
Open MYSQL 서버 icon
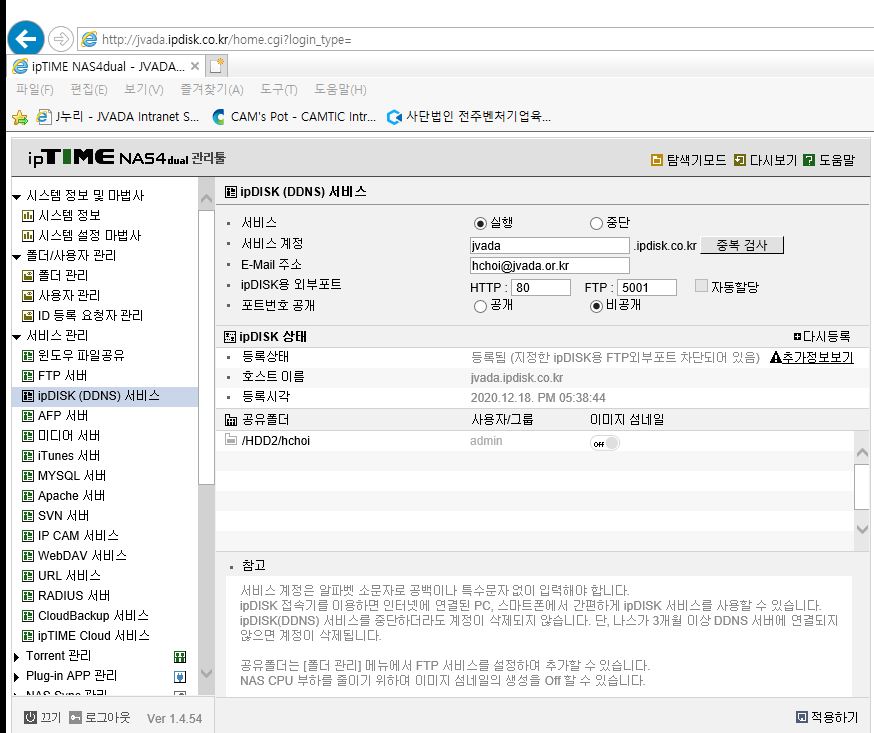[28, 476]
